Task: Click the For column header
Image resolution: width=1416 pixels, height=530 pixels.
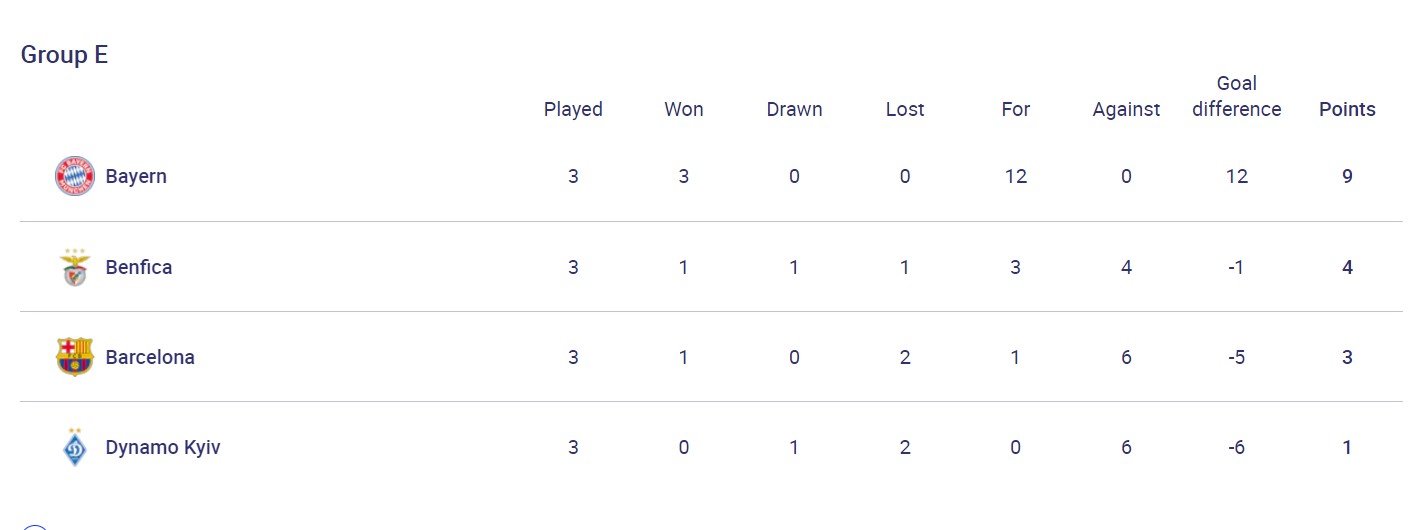Action: tap(1015, 109)
